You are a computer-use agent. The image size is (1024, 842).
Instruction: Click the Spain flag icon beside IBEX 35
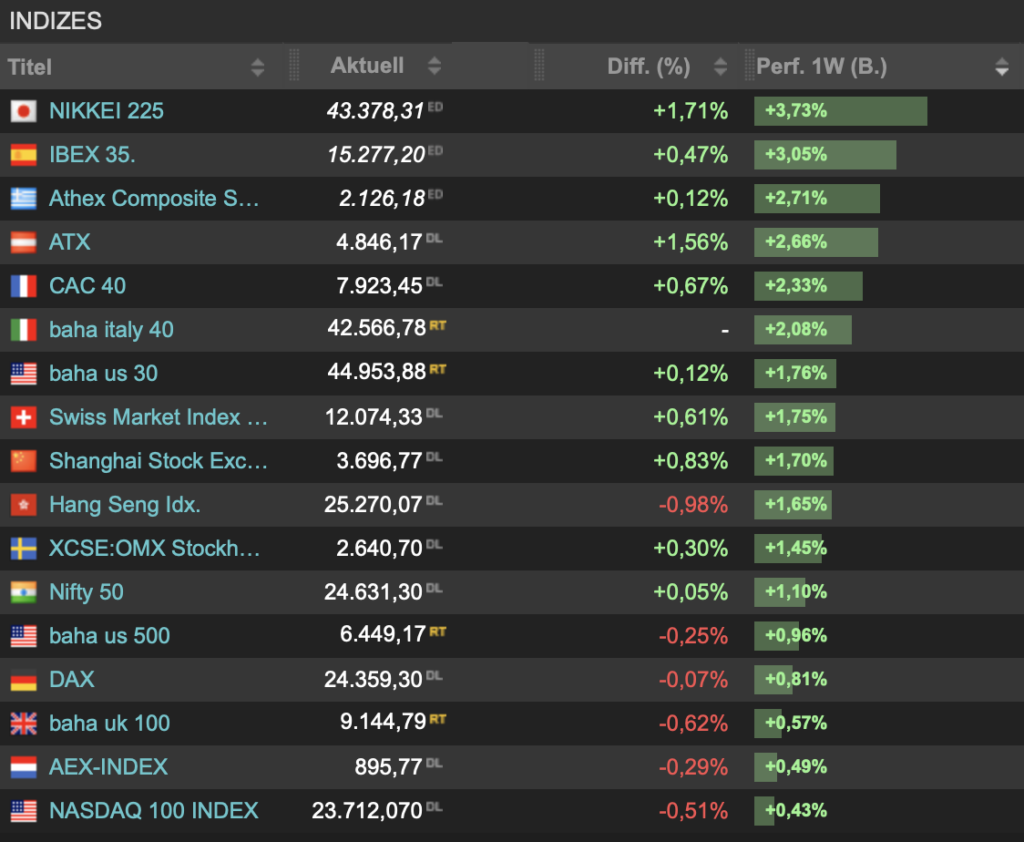click(x=24, y=155)
